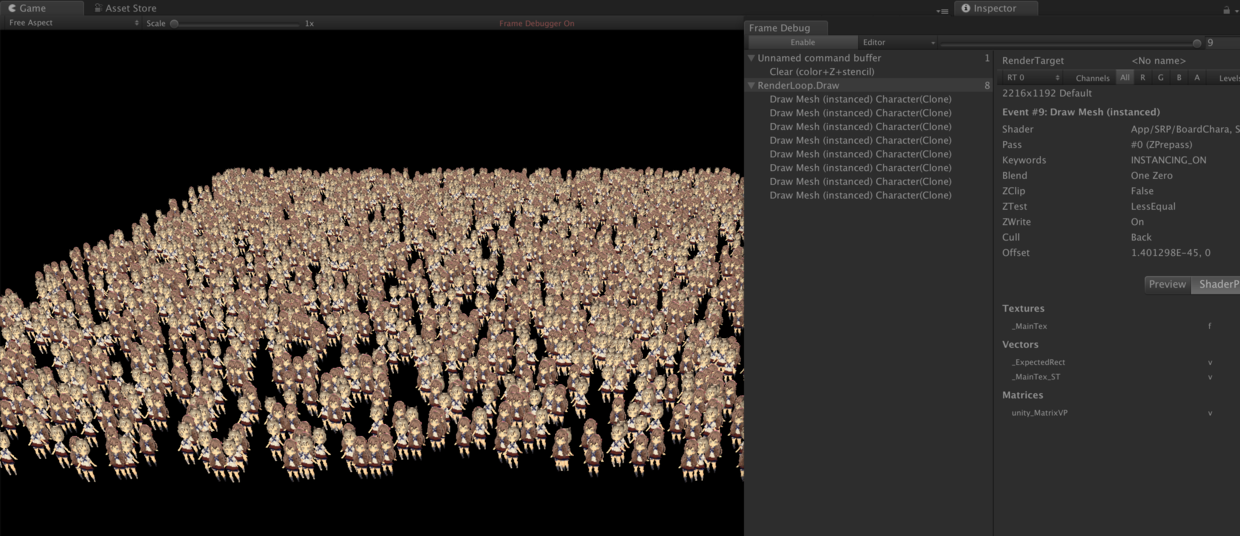Collapse the Unnamed command buffer group
The width and height of the screenshot is (1240, 536).
752,58
